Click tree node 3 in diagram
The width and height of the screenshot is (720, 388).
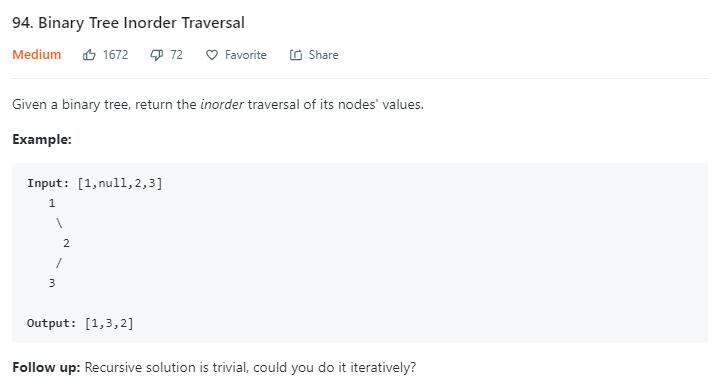(52, 283)
